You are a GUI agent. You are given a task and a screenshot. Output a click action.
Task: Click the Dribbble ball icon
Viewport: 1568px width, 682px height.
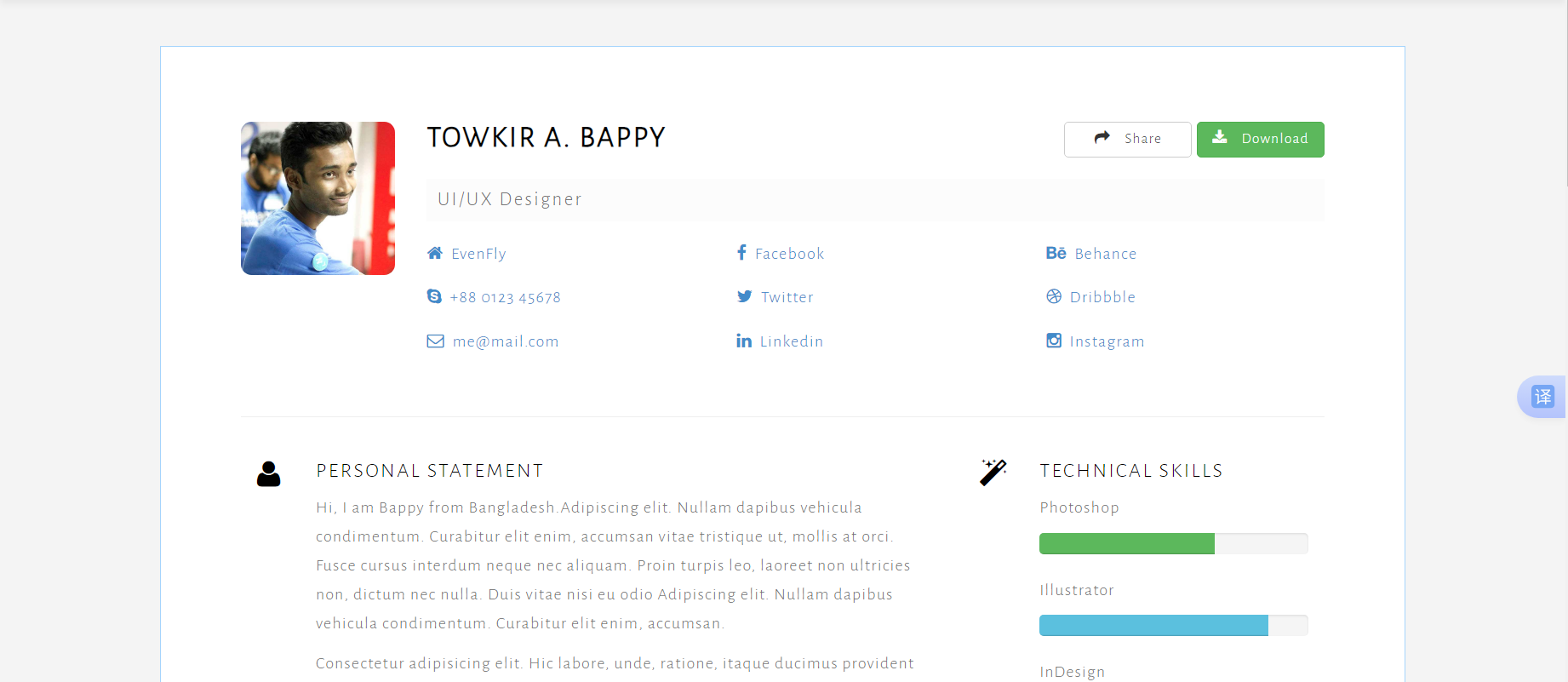coord(1054,296)
